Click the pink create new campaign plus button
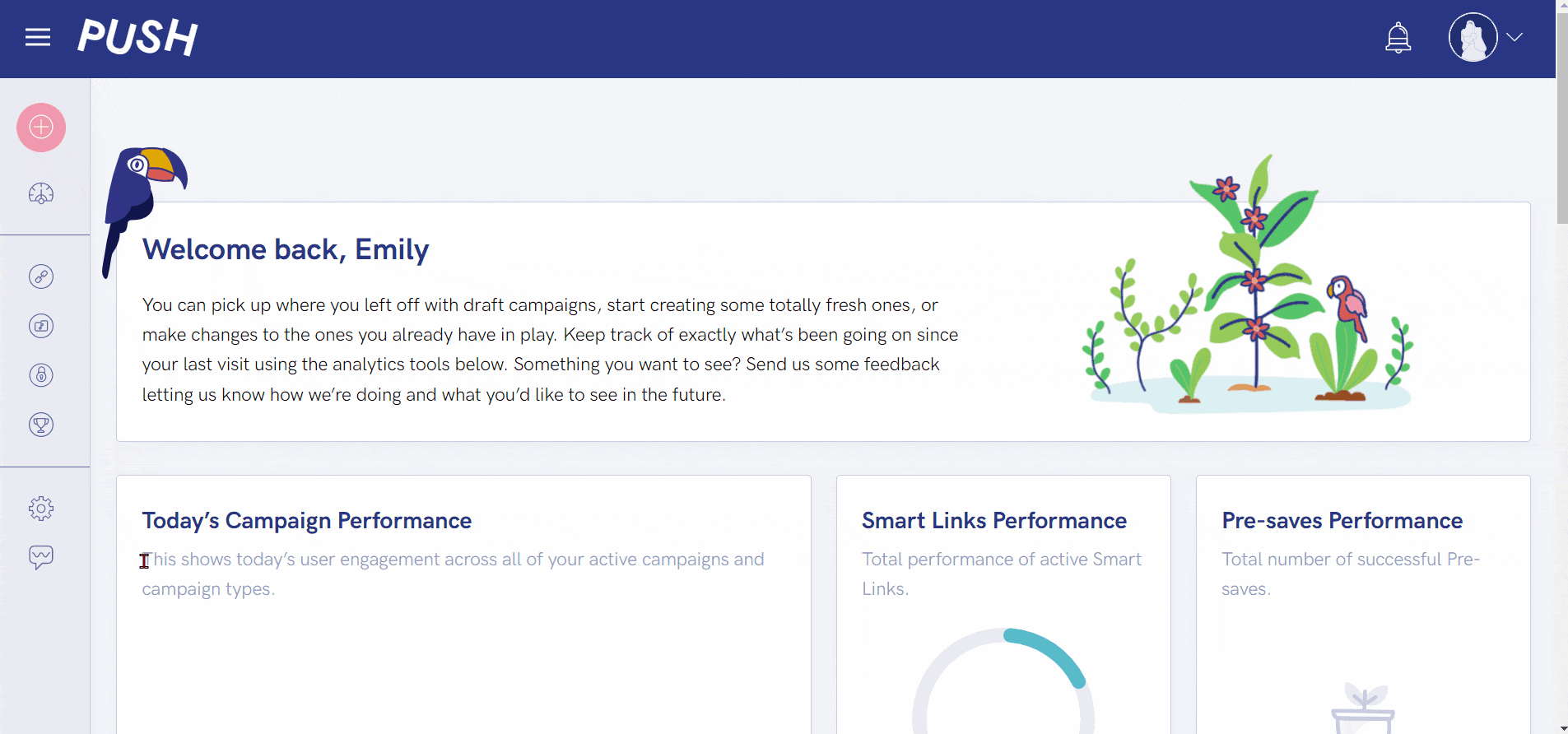The width and height of the screenshot is (1568, 734). click(x=41, y=128)
